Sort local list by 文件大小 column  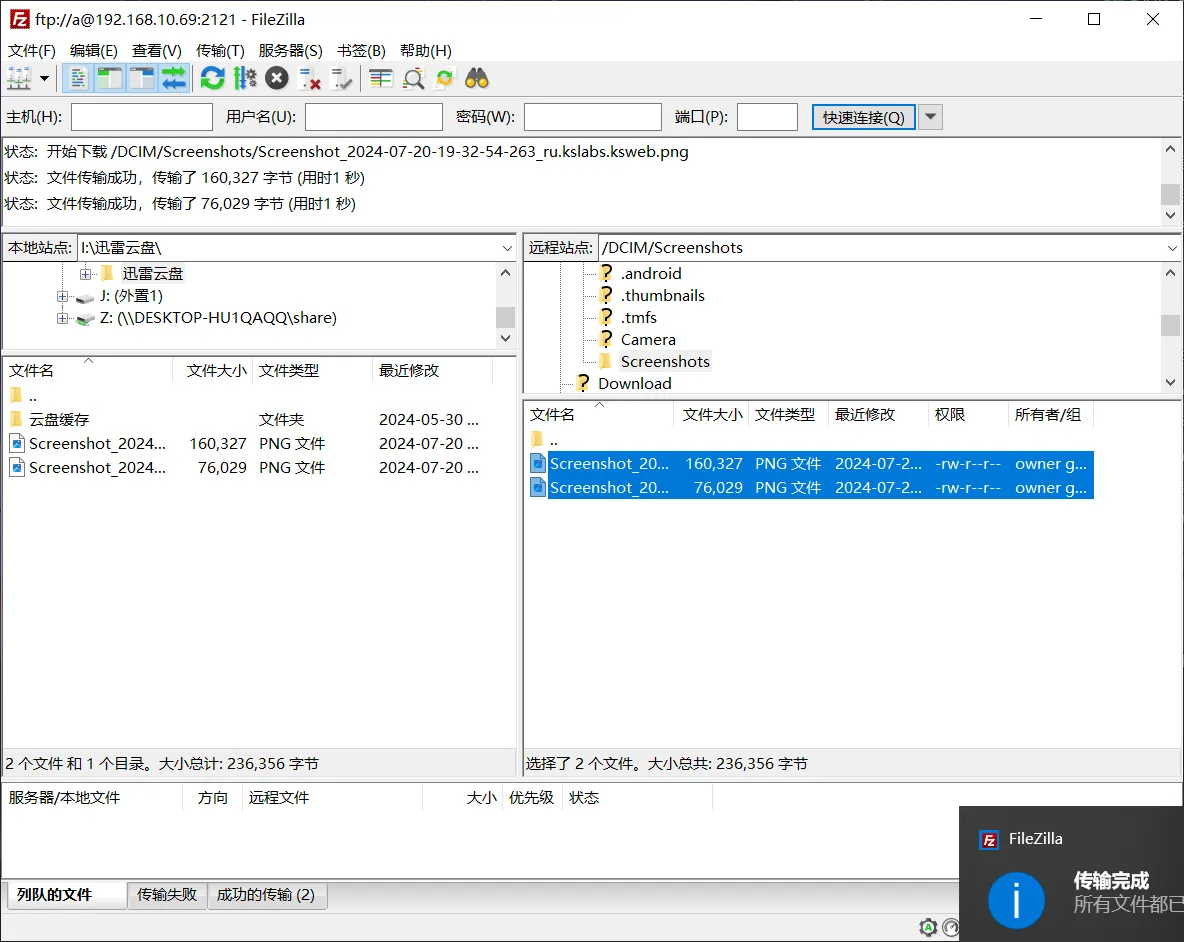coord(217,371)
